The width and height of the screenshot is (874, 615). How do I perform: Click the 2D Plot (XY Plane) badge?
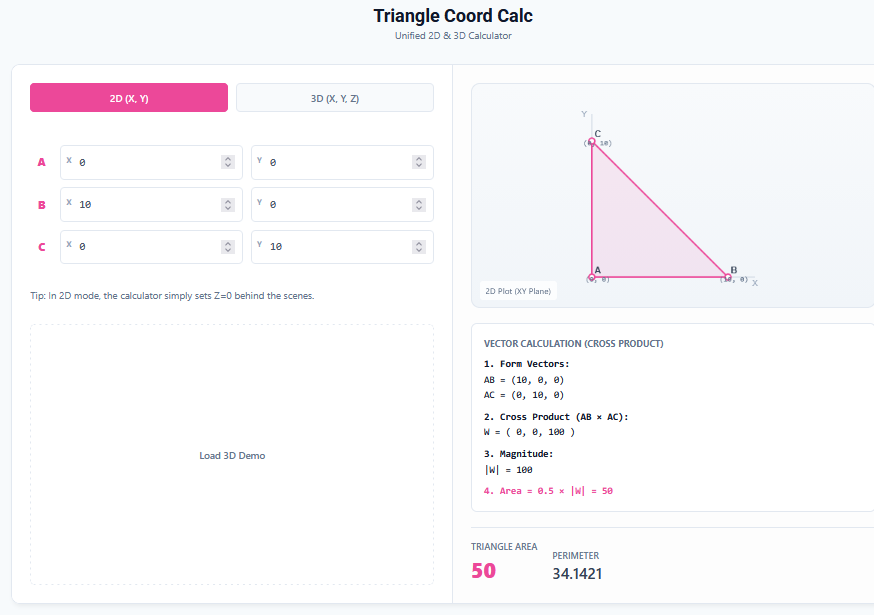tap(517, 290)
